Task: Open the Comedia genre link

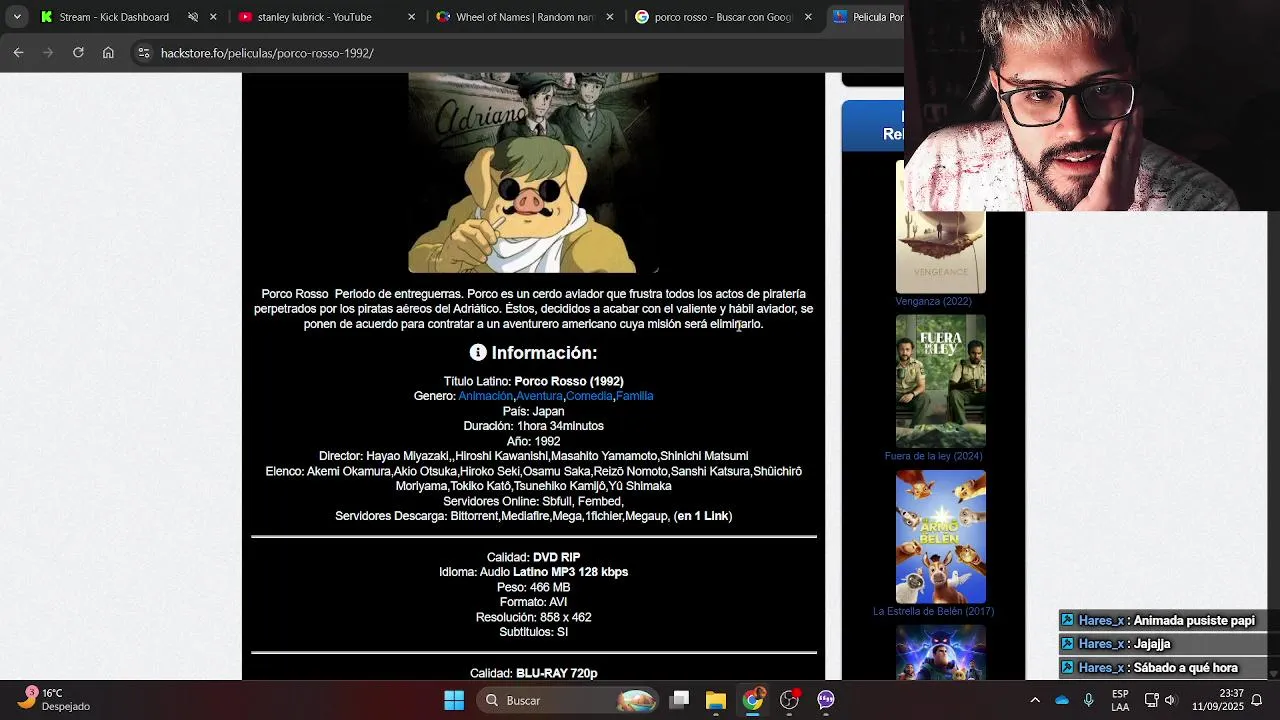Action: (x=589, y=396)
